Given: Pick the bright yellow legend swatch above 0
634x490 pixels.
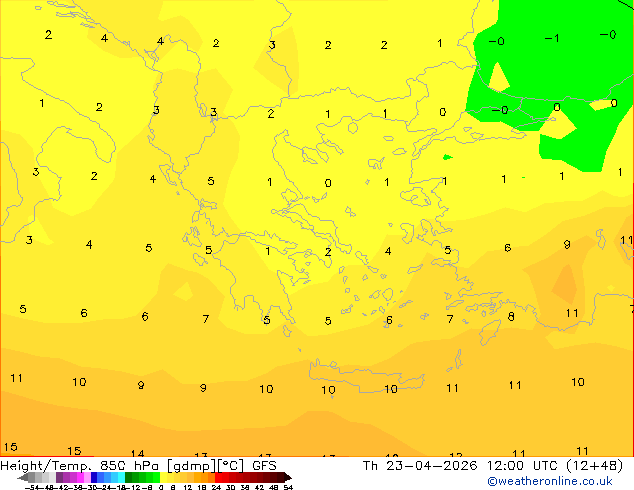Looking at the screenshot, I should [164, 478].
